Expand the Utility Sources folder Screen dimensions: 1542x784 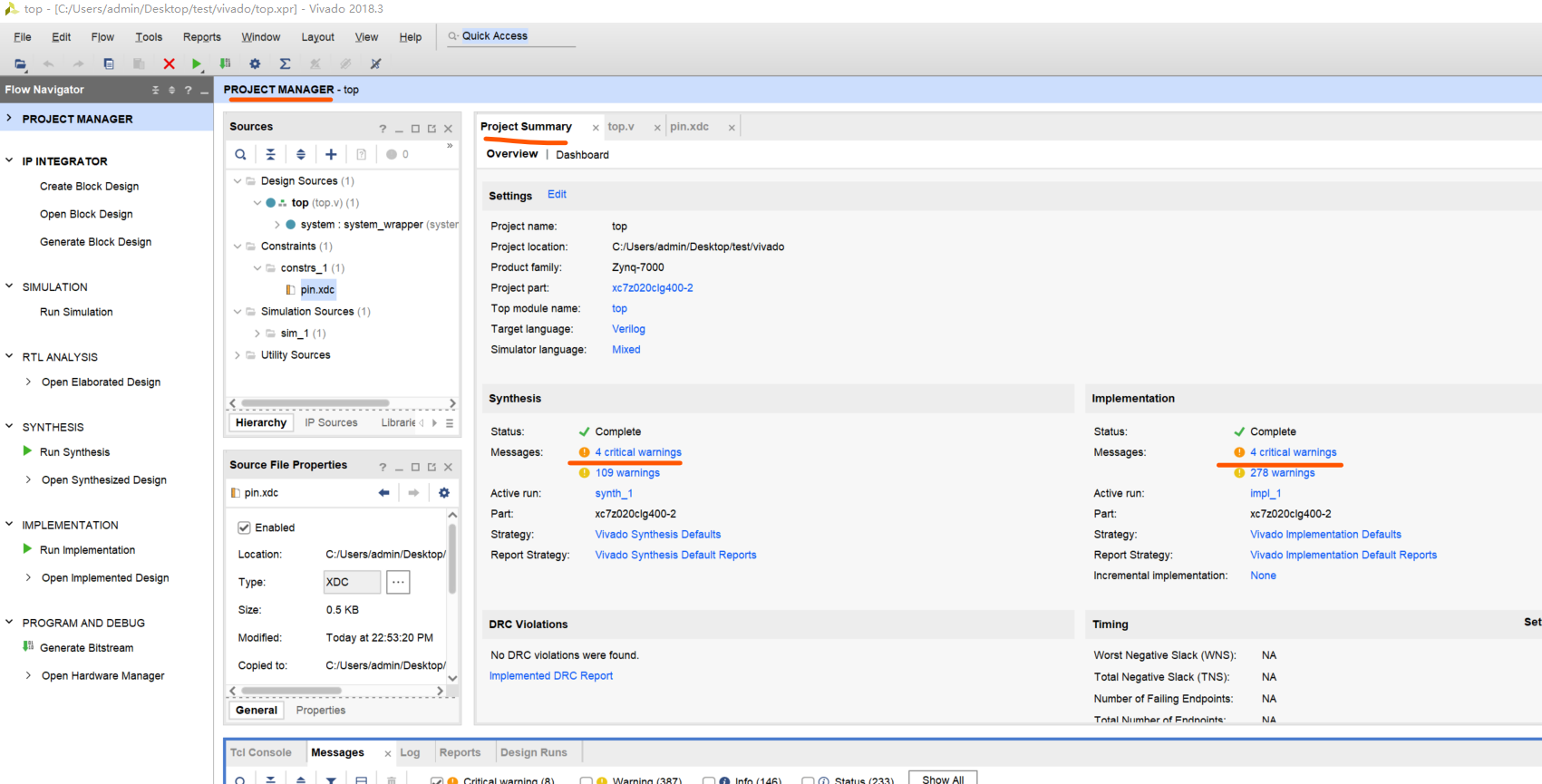click(238, 354)
